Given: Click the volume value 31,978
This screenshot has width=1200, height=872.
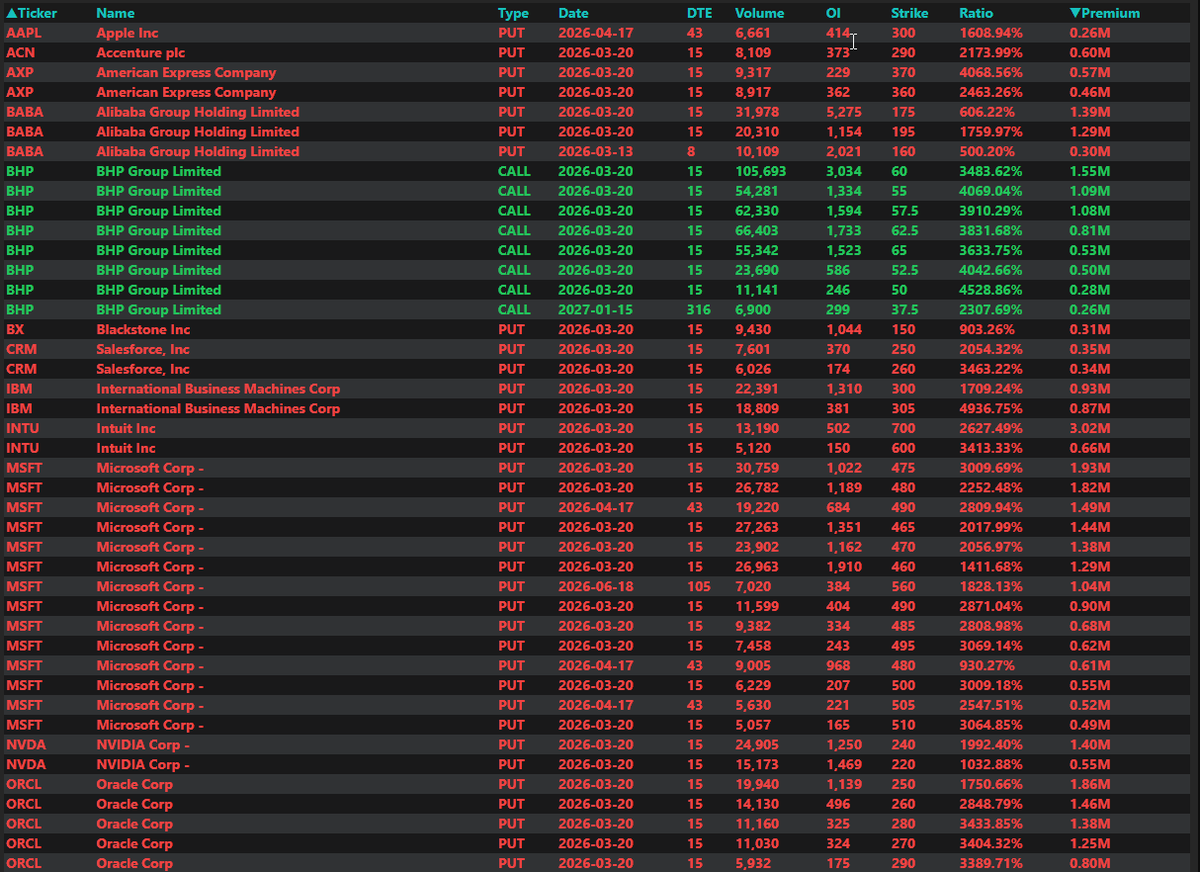Looking at the screenshot, I should 757,112.
